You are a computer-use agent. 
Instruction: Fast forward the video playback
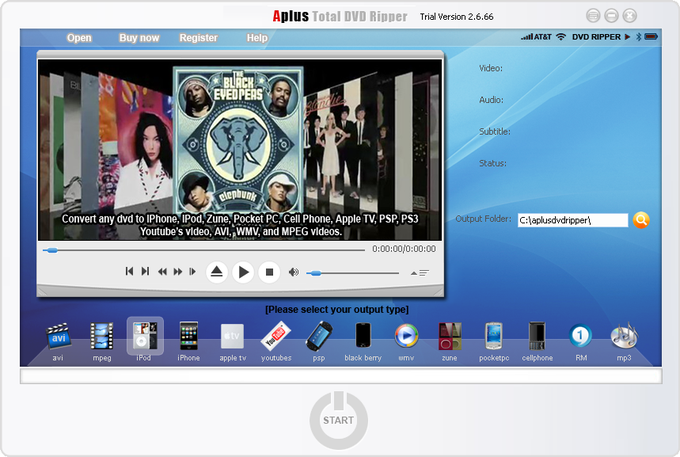pos(178,272)
